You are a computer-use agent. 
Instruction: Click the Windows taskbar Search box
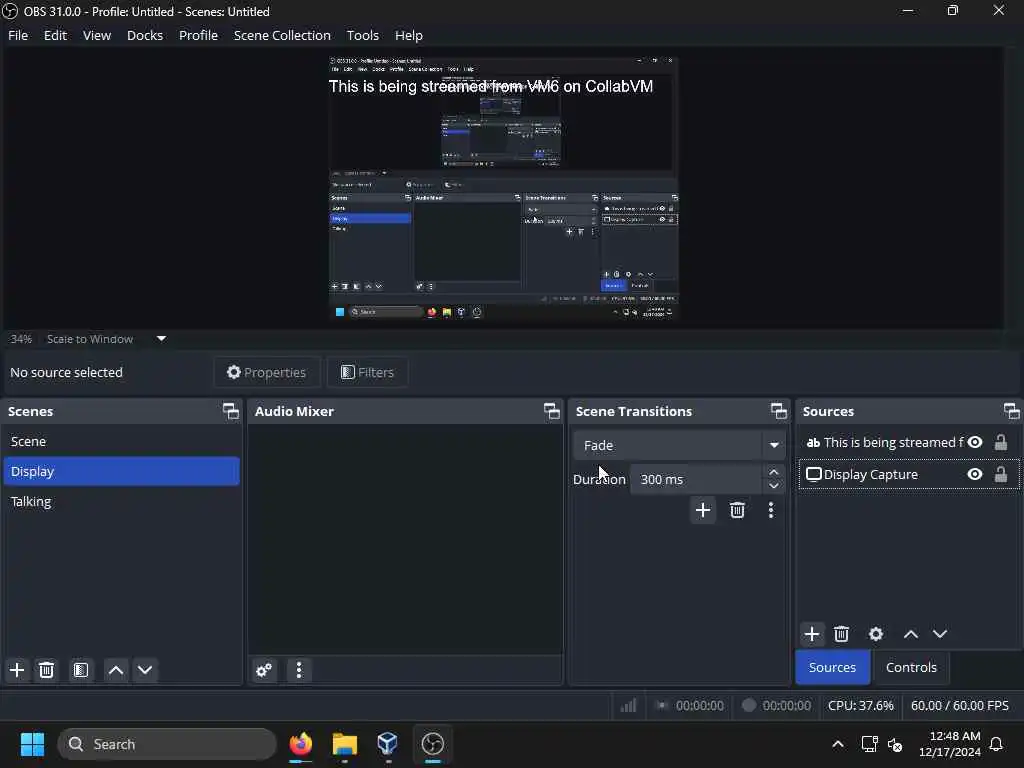click(167, 744)
